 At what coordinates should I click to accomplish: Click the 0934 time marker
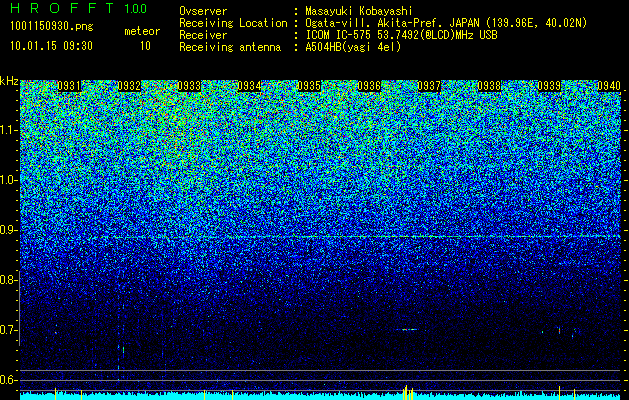pos(249,86)
